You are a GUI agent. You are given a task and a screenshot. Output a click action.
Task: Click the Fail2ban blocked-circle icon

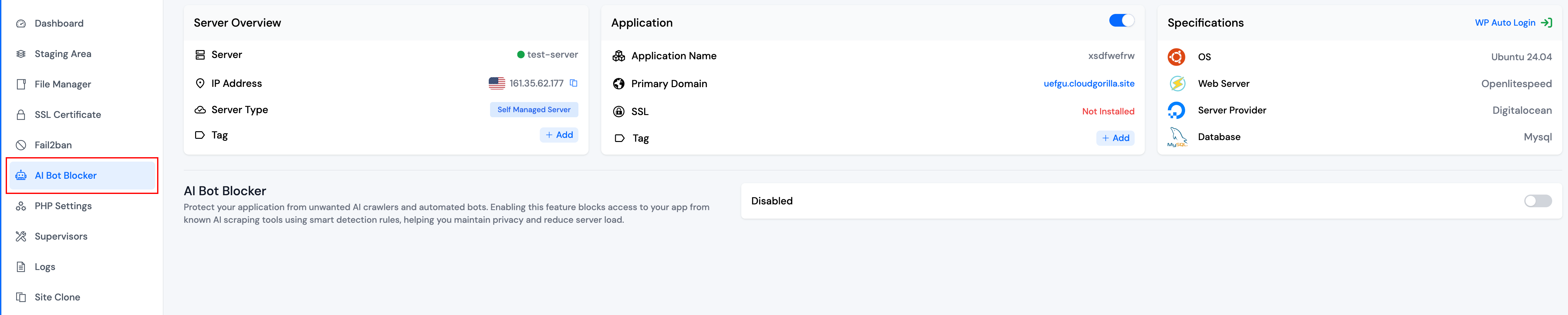[x=21, y=145]
